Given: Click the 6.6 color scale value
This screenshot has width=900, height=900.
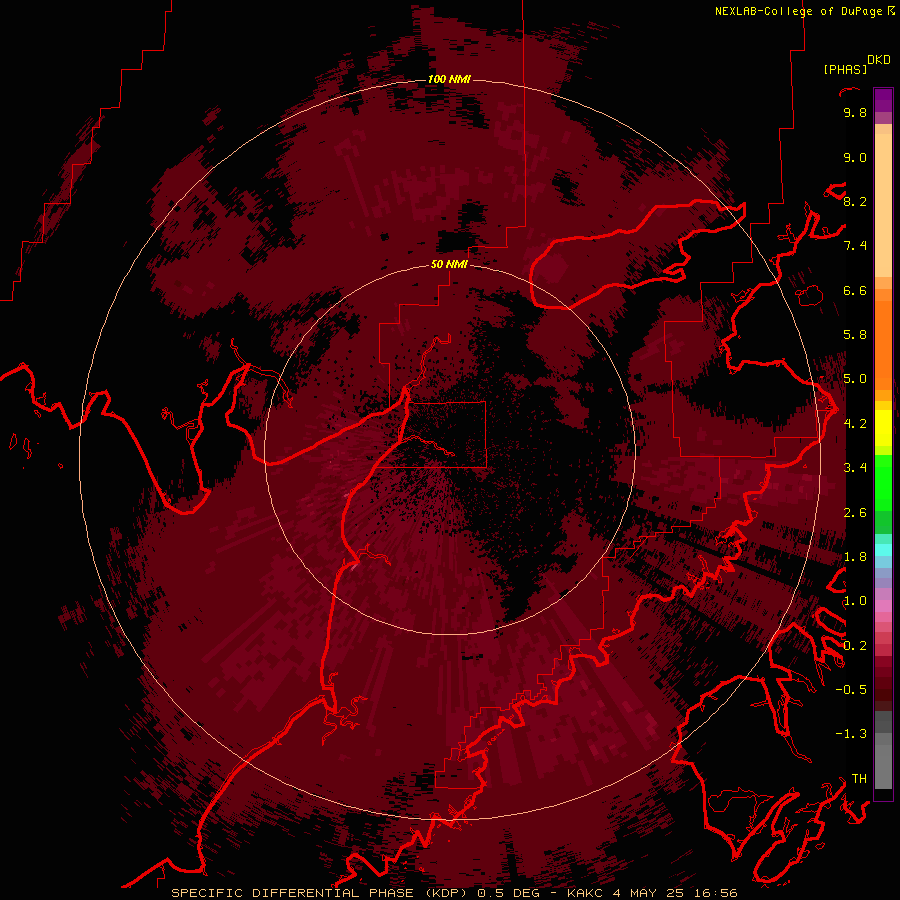Looking at the screenshot, I should (x=855, y=290).
